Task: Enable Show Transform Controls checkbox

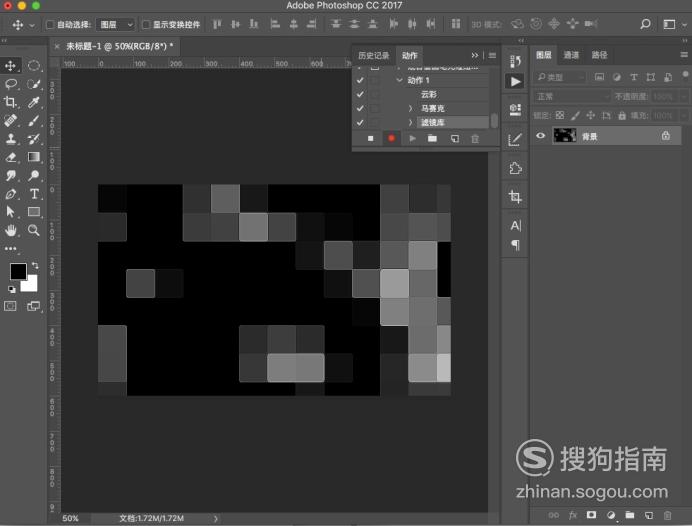Action: point(146,24)
